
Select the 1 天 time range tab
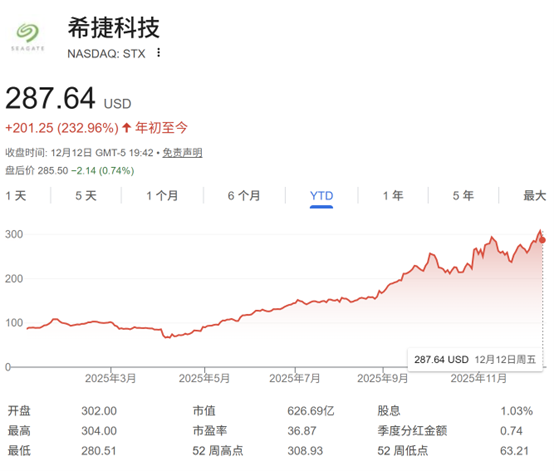(16, 196)
